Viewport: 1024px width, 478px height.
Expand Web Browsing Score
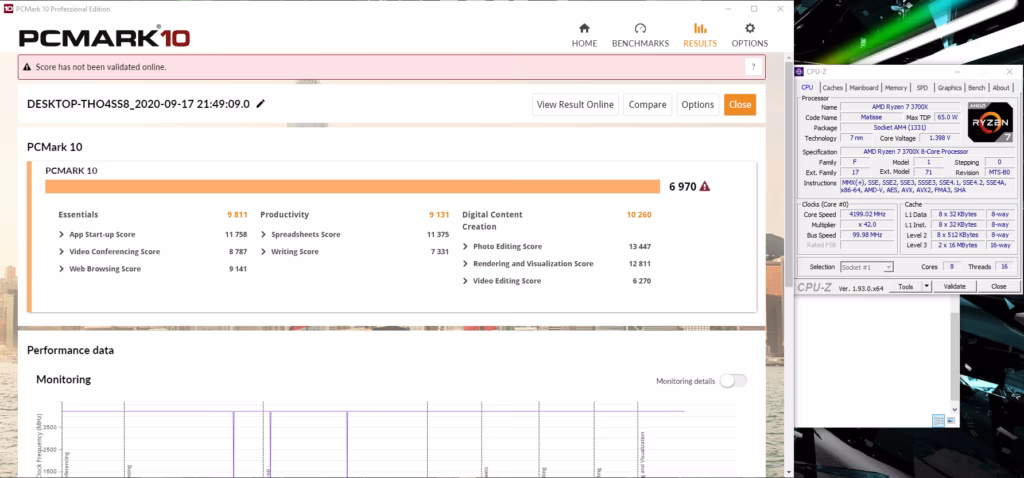pos(61,269)
